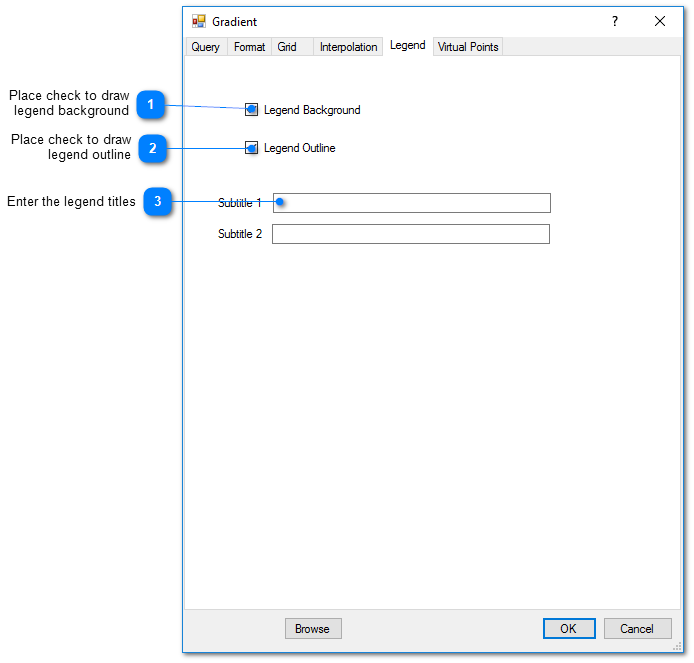The width and height of the screenshot is (694, 663).
Task: Confirm the dialog with OK
Action: pos(568,628)
